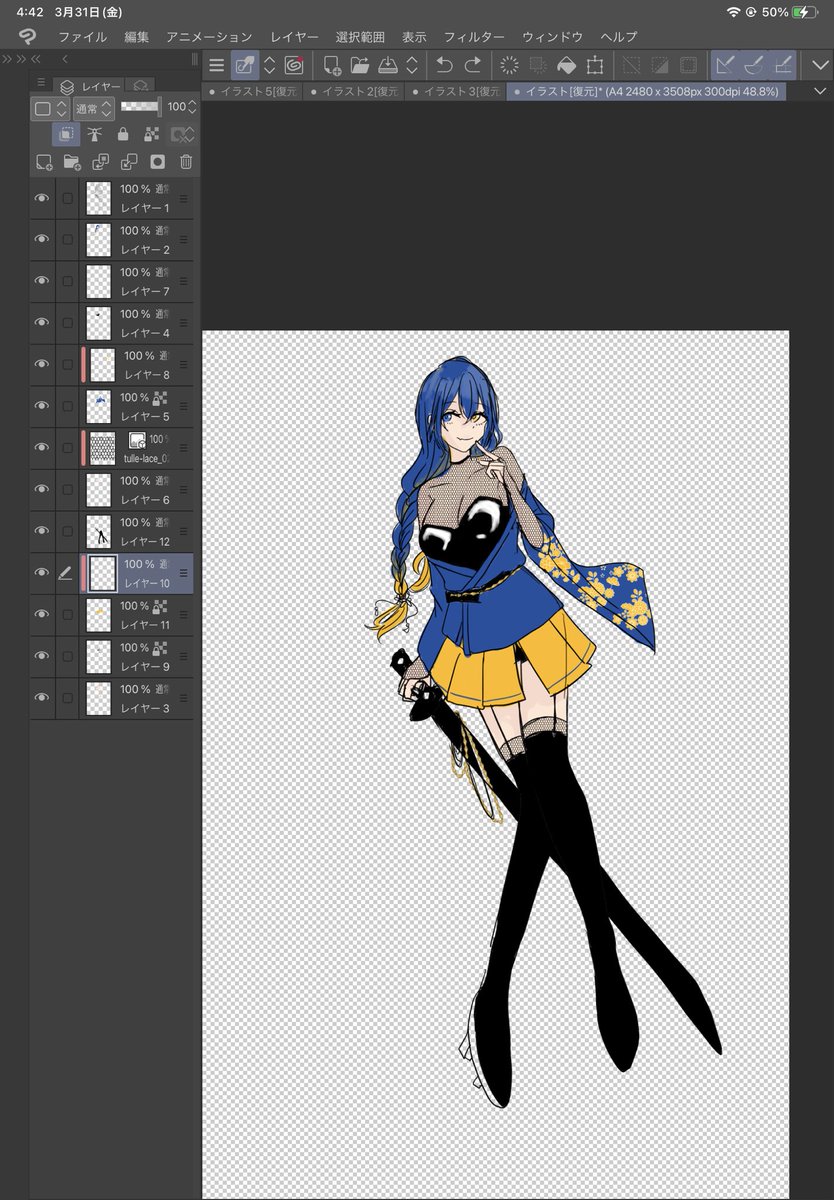Click the lighthouse reference layer icon
The image size is (834, 1200).
[x=95, y=135]
